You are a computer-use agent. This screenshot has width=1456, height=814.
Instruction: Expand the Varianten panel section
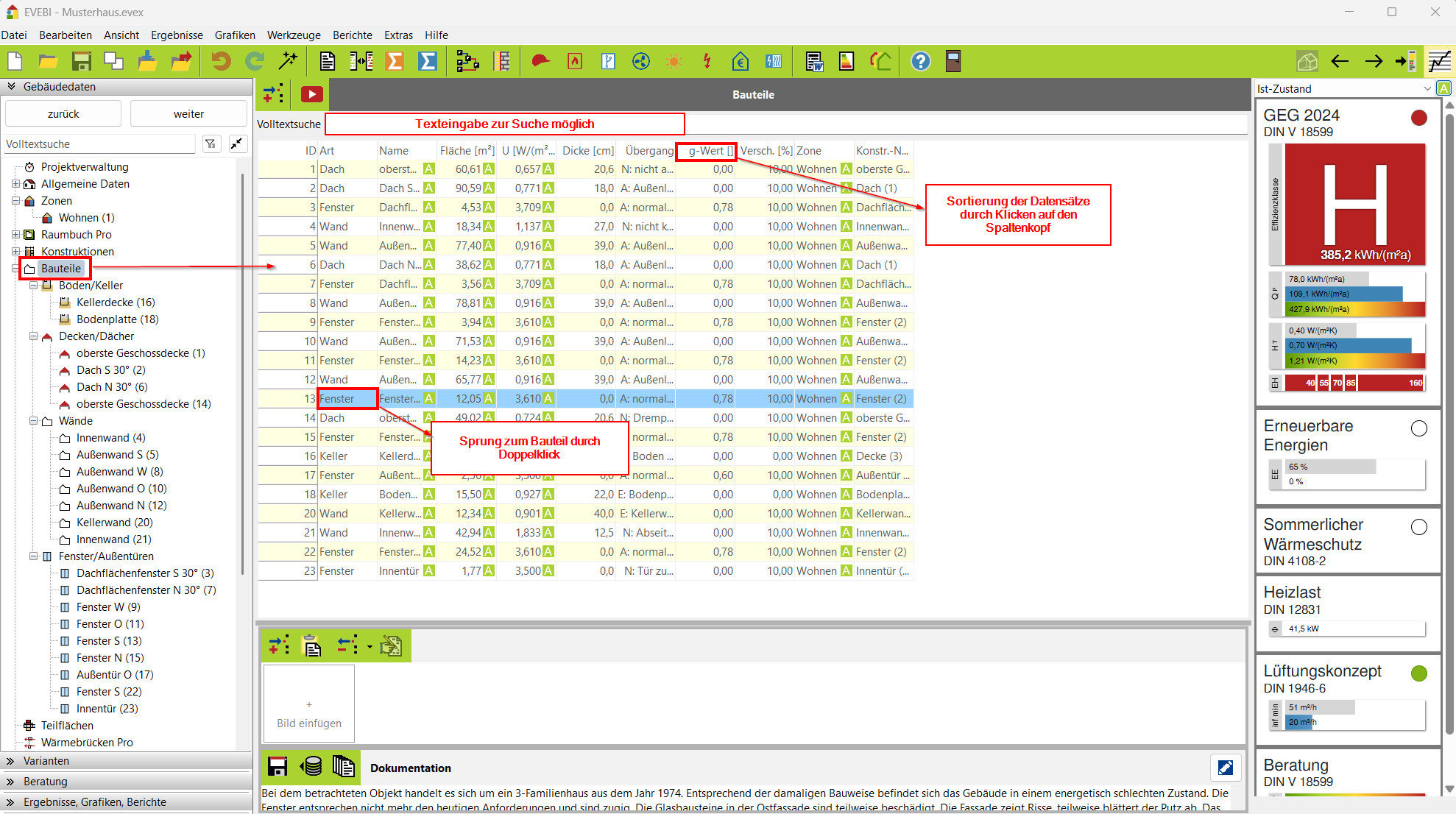[x=46, y=761]
